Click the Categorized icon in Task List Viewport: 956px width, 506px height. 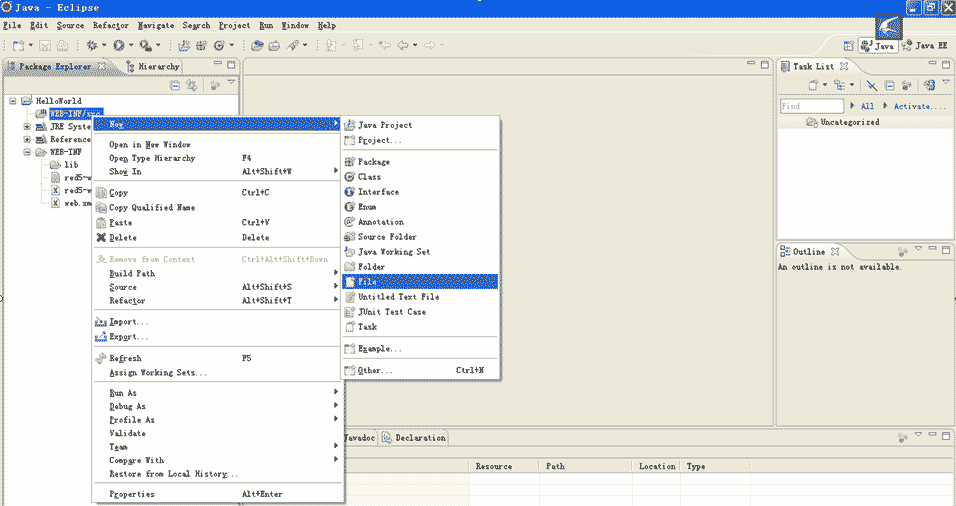point(840,85)
